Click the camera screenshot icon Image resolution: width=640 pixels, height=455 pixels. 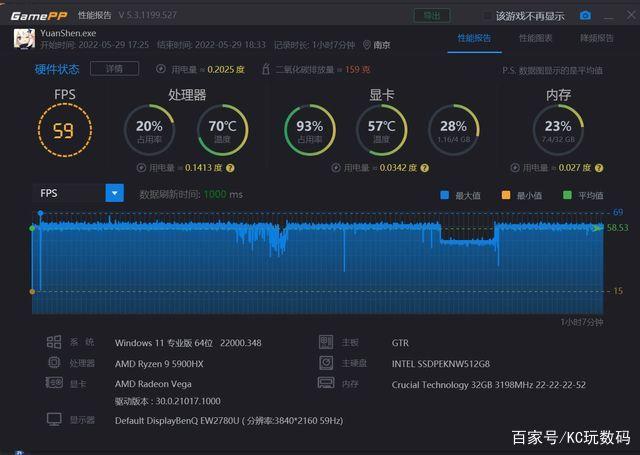click(x=585, y=16)
